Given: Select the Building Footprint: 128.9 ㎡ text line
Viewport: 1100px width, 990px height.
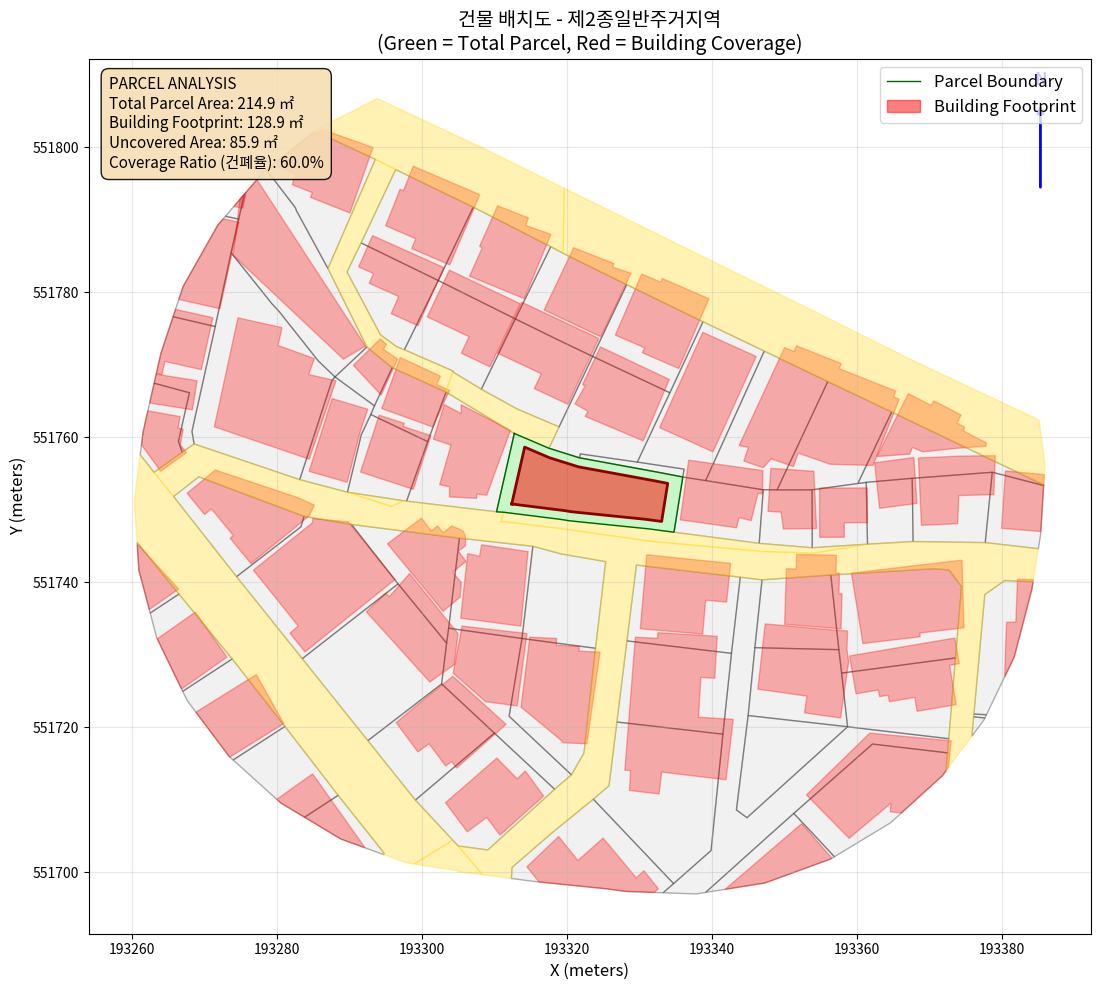Looking at the screenshot, I should click(x=206, y=122).
